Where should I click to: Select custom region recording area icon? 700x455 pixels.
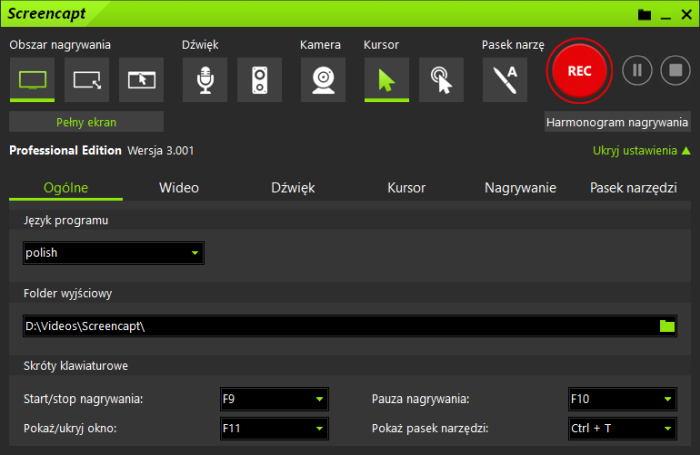pos(87,79)
